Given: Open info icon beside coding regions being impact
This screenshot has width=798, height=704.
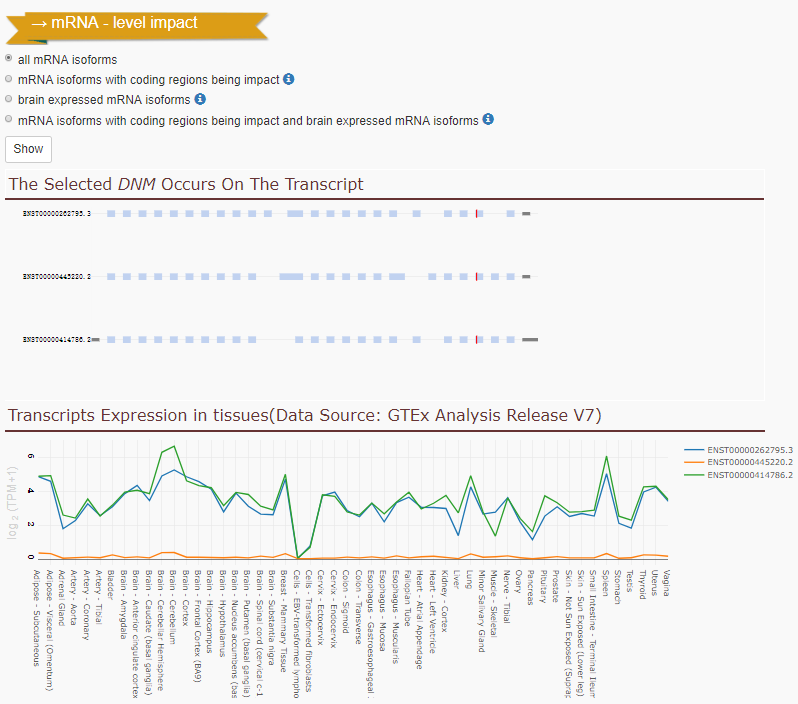Looking at the screenshot, I should [x=289, y=79].
